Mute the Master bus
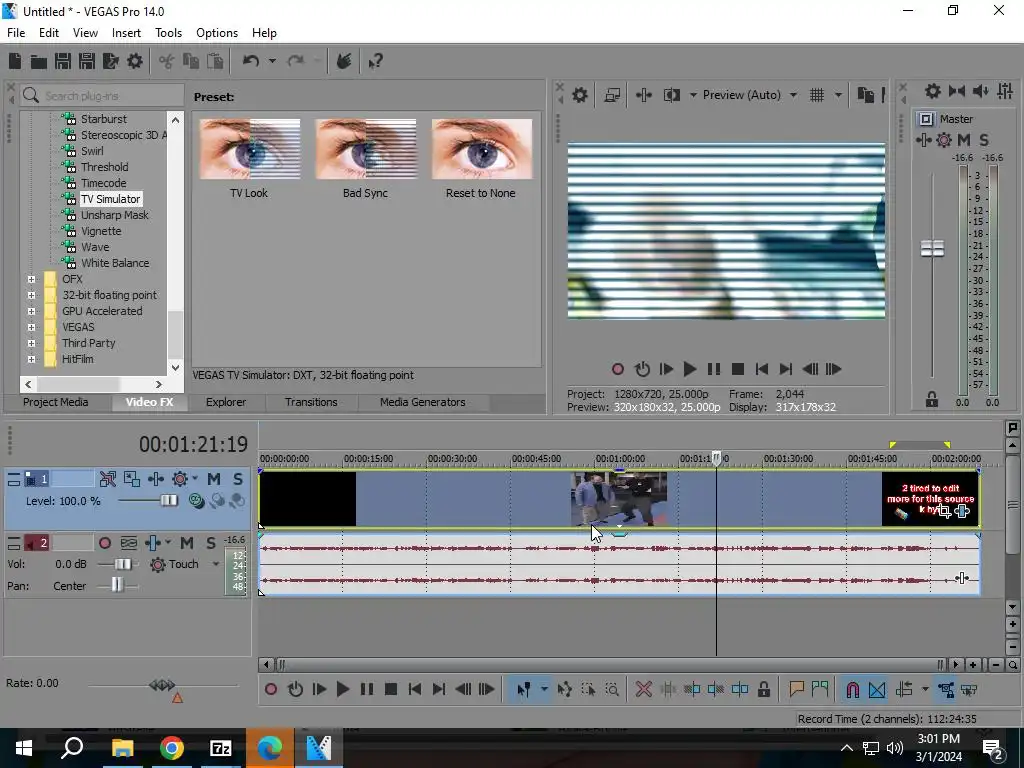This screenshot has width=1024, height=768. click(964, 140)
